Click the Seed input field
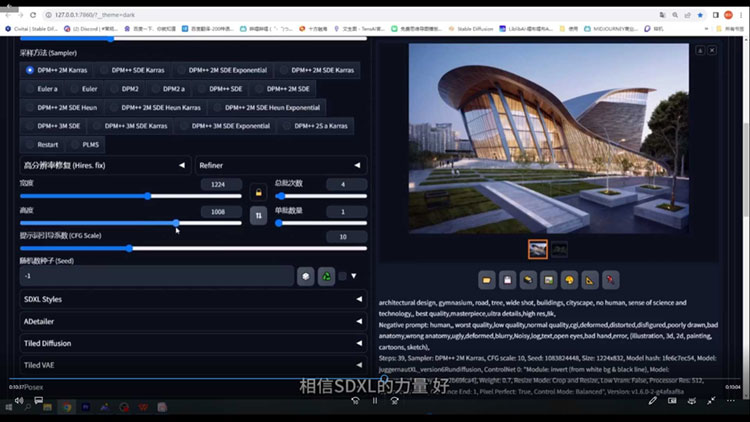This screenshot has height=422, width=750. [155, 275]
